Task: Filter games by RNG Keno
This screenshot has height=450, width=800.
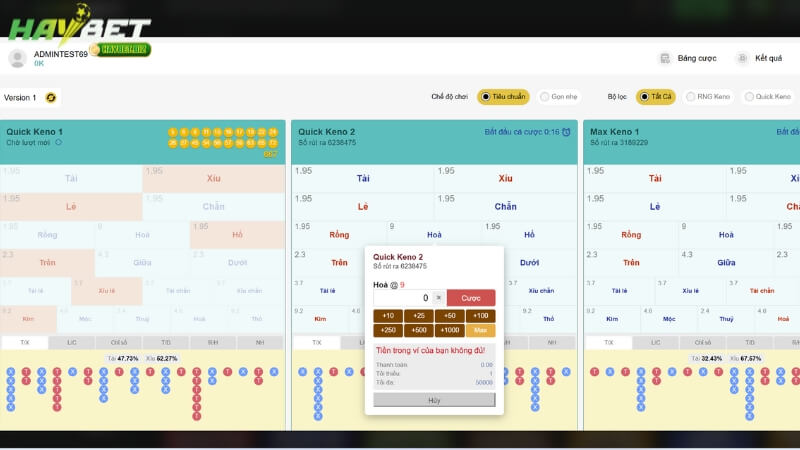Action: click(x=708, y=97)
